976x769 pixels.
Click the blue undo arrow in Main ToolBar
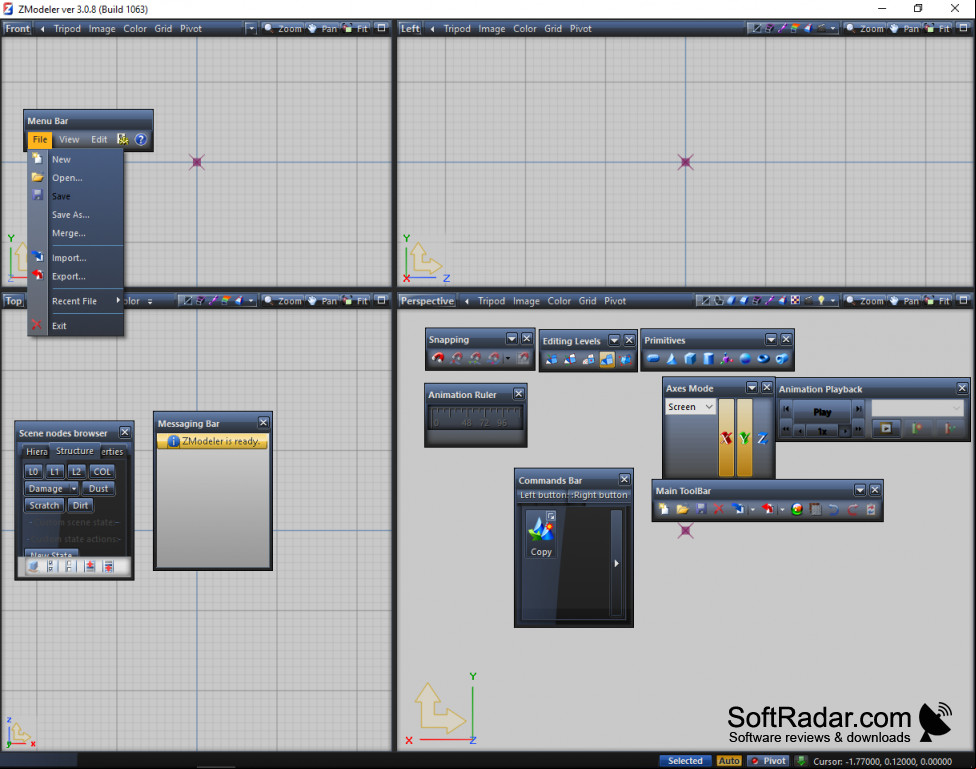833,509
